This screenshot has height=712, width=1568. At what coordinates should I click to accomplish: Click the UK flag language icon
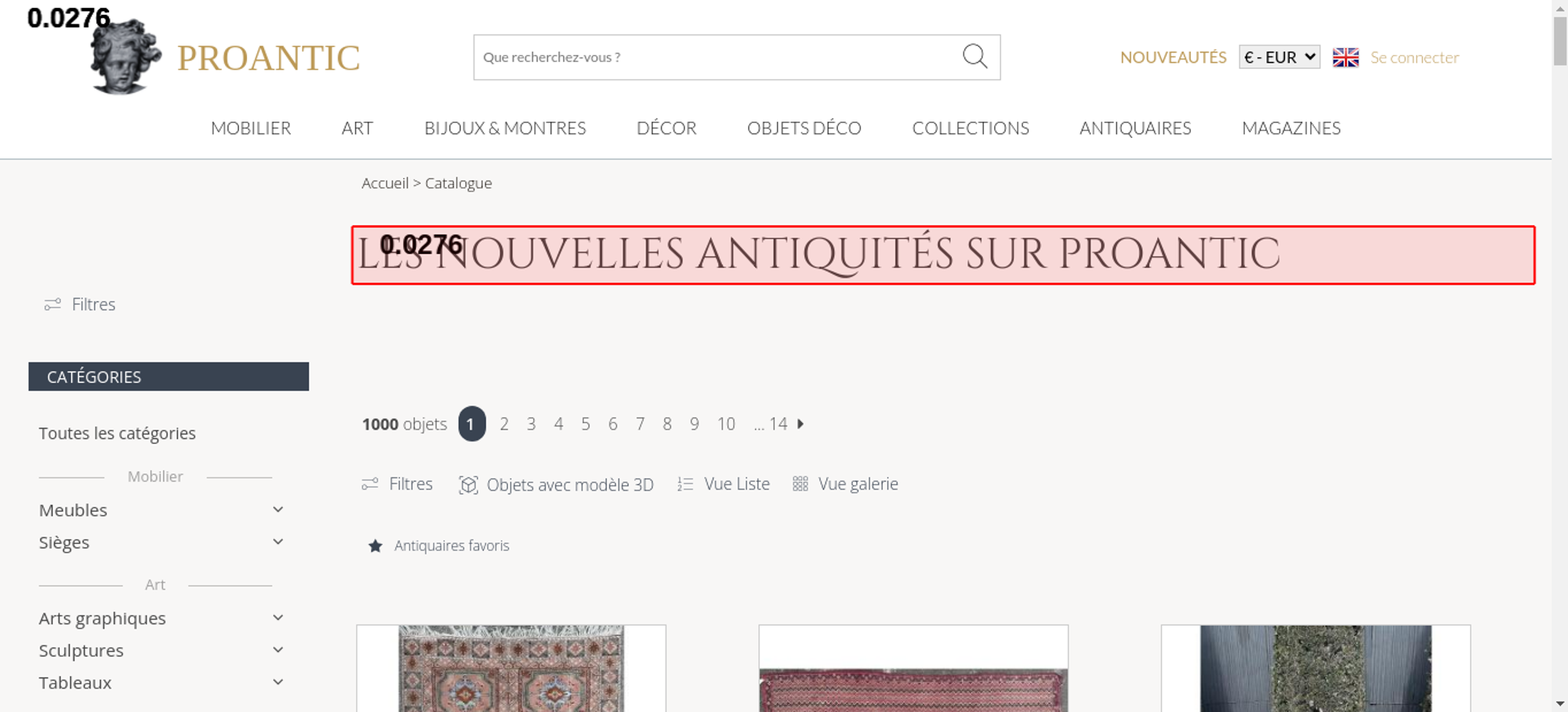(1345, 57)
